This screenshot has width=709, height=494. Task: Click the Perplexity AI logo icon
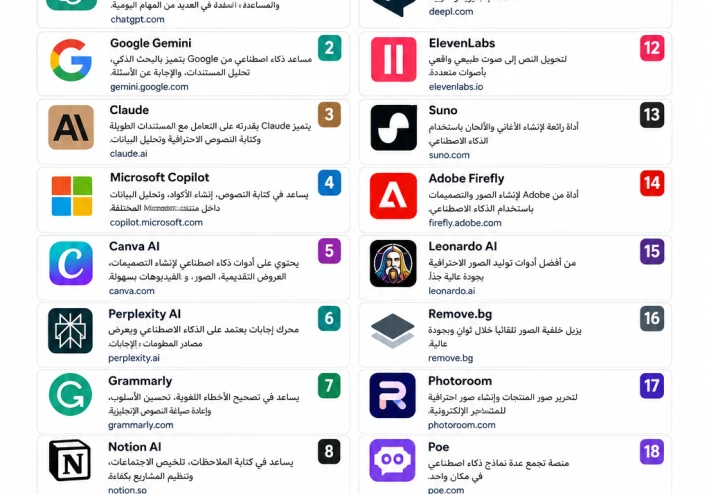[x=71, y=330]
